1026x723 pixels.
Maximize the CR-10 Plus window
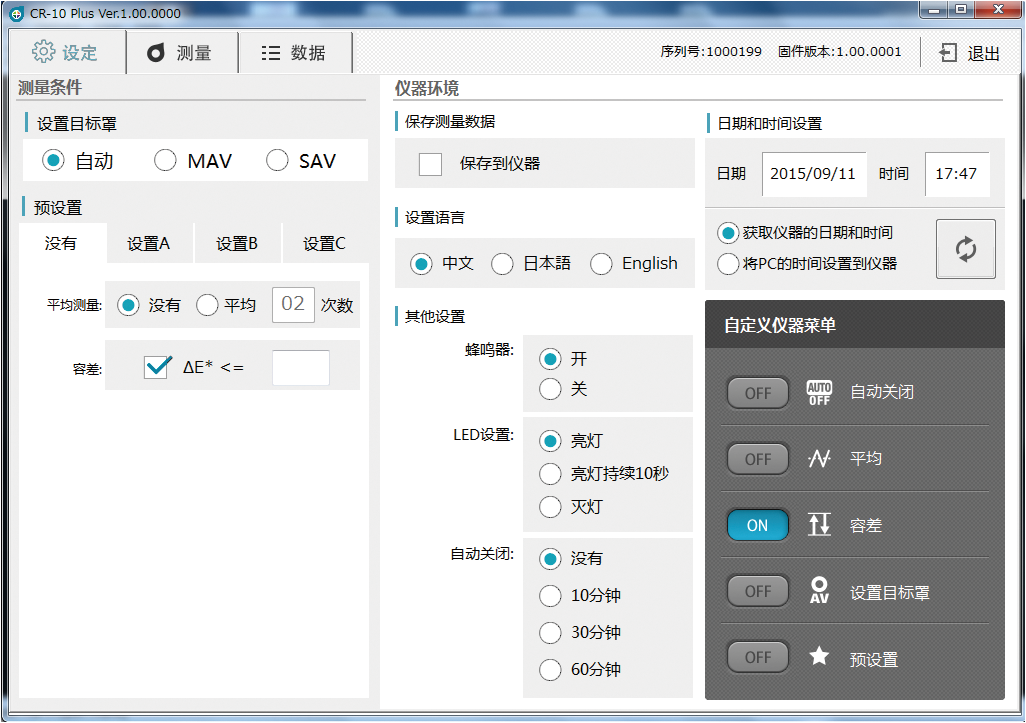(961, 10)
